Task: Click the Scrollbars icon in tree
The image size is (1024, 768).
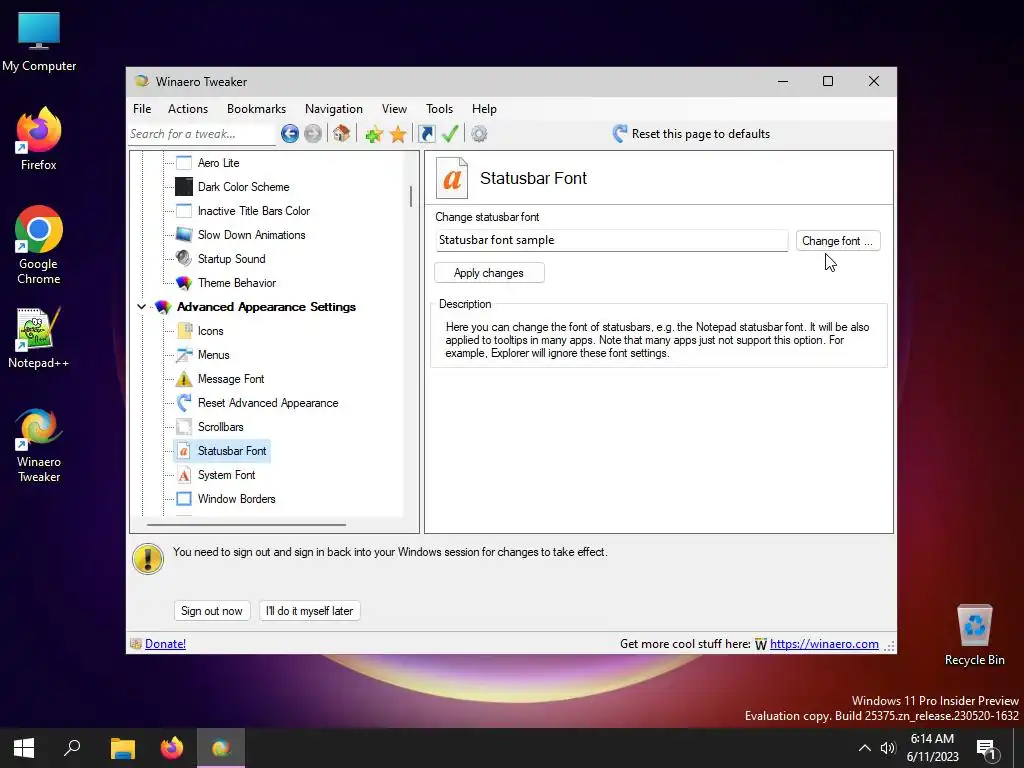Action: [x=184, y=426]
